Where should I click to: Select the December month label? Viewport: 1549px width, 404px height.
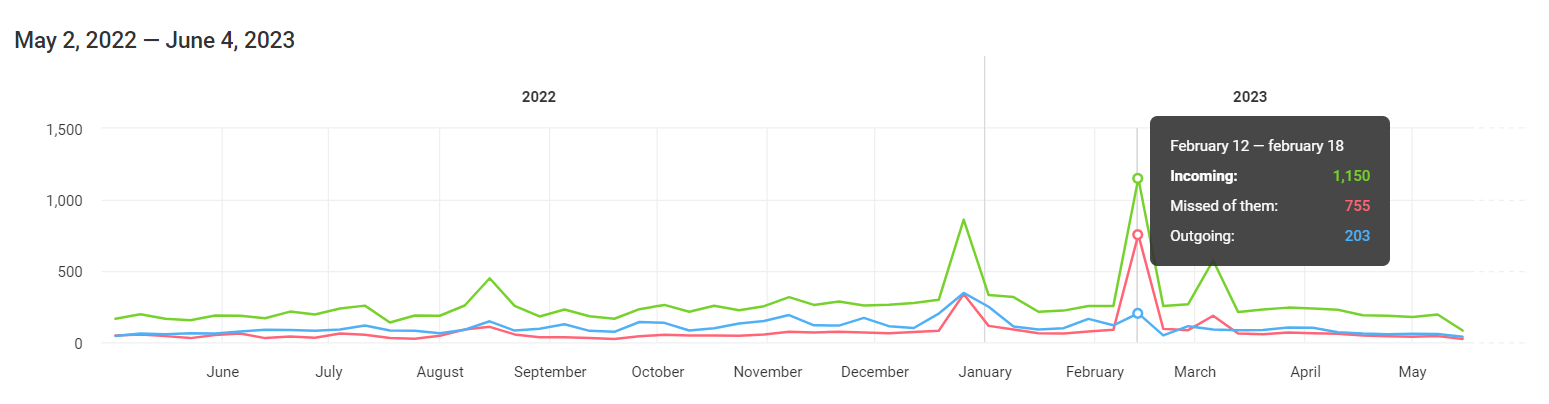[x=875, y=372]
